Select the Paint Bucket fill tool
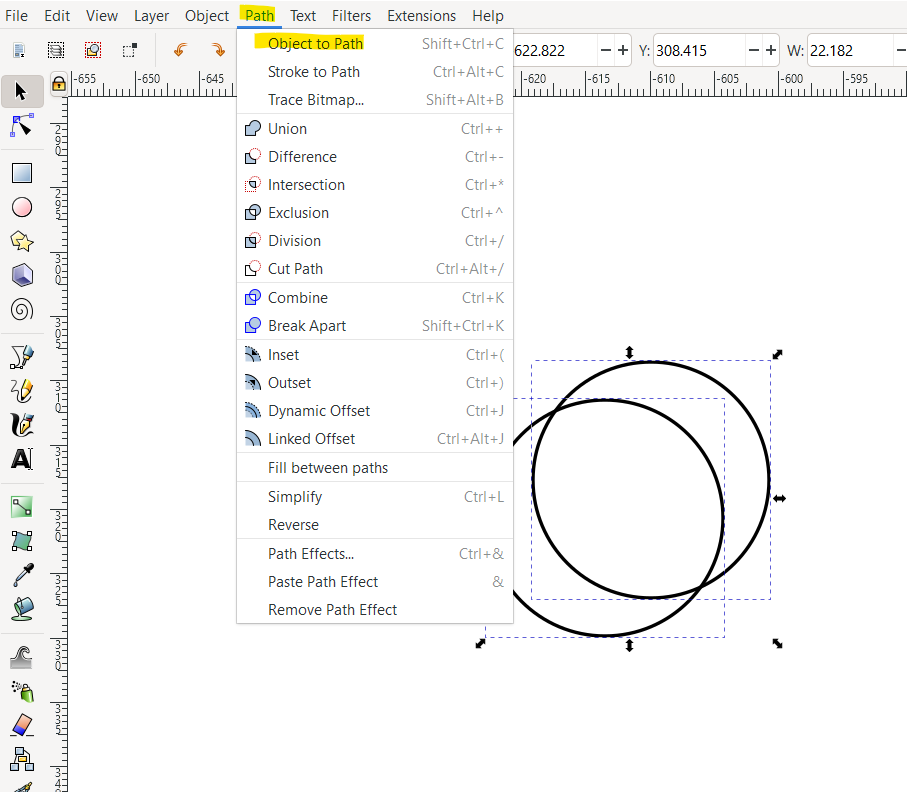This screenshot has width=907, height=792. coord(22,607)
